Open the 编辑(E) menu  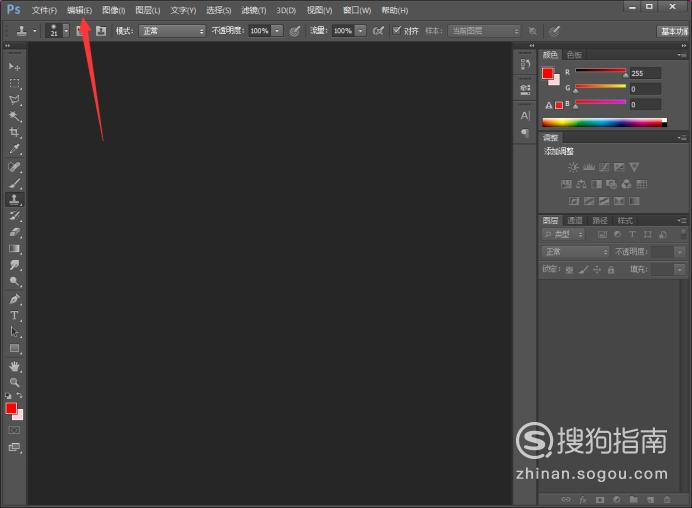(x=79, y=10)
